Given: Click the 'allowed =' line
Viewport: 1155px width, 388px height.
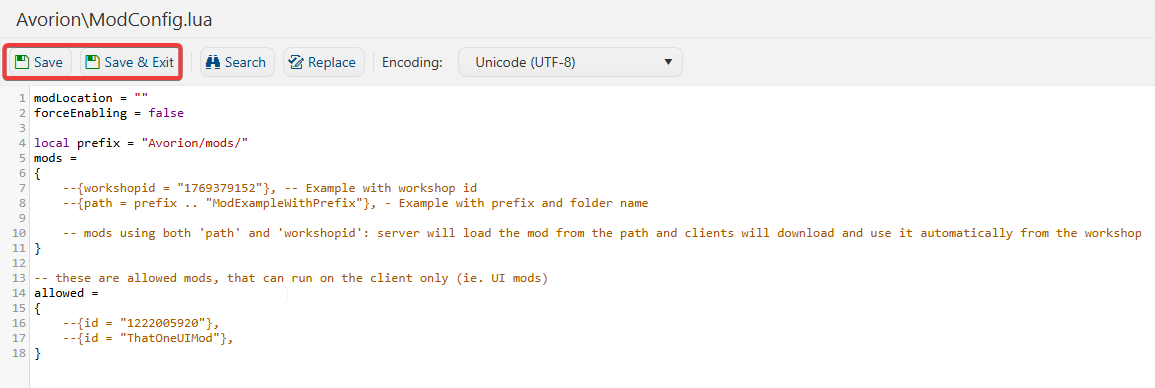Looking at the screenshot, I should [66, 293].
